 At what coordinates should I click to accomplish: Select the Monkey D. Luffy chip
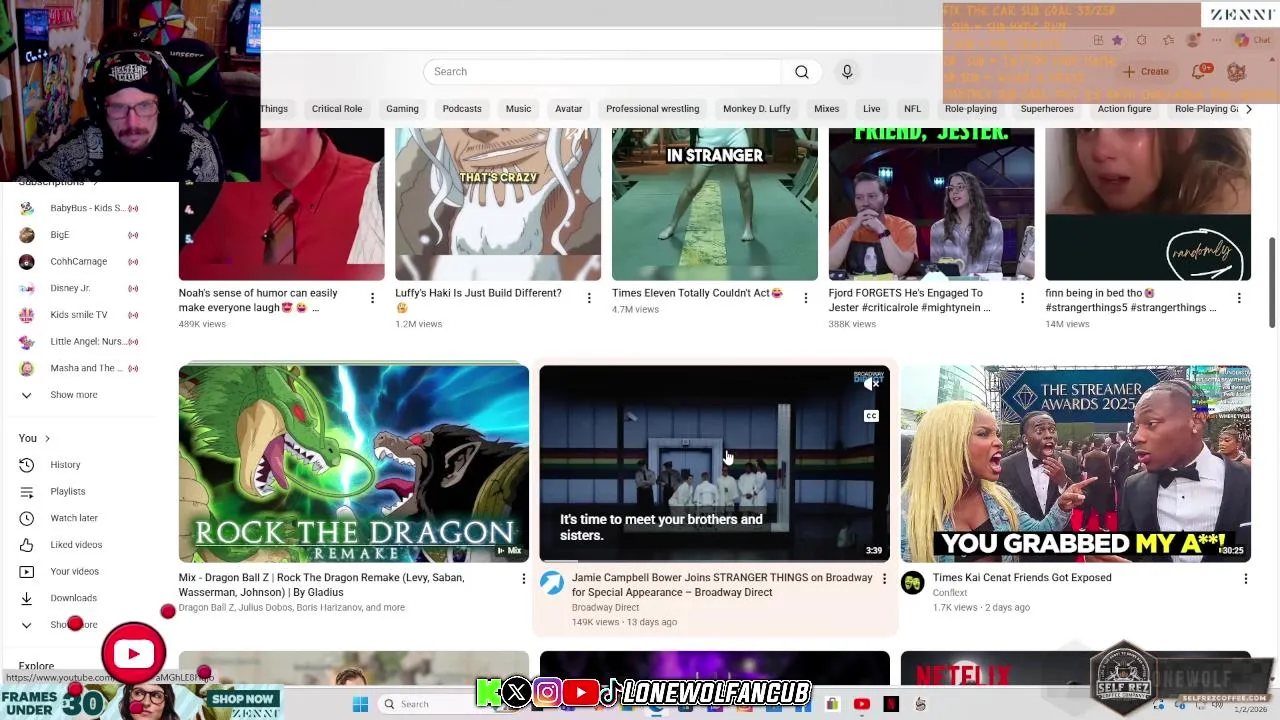click(756, 109)
